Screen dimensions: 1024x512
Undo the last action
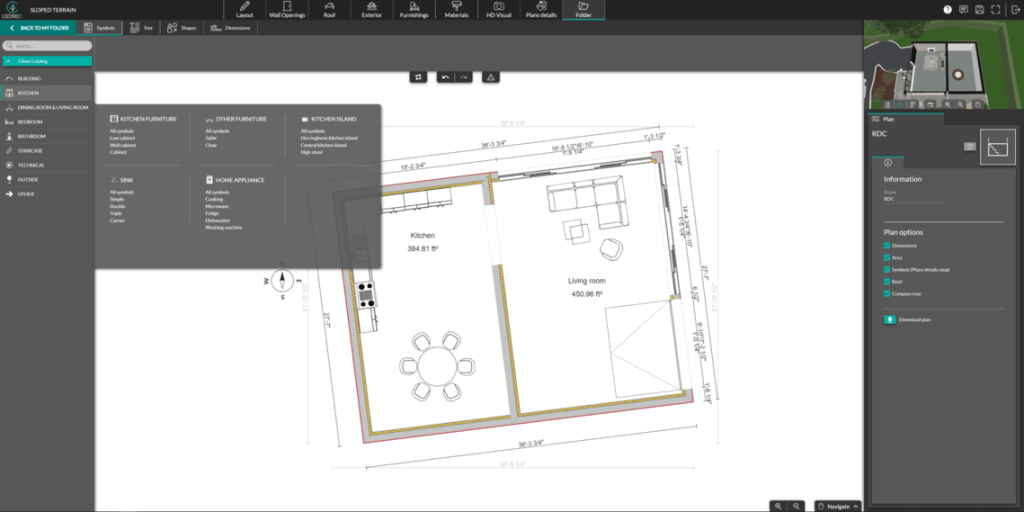(445, 77)
